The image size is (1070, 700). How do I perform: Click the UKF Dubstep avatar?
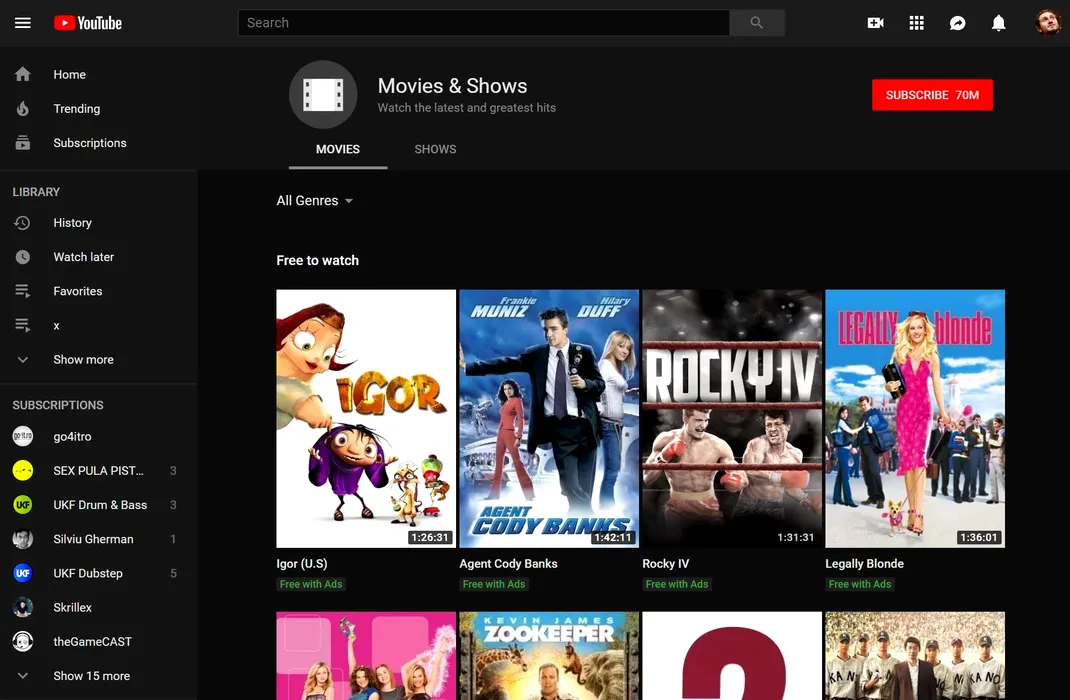pos(23,573)
